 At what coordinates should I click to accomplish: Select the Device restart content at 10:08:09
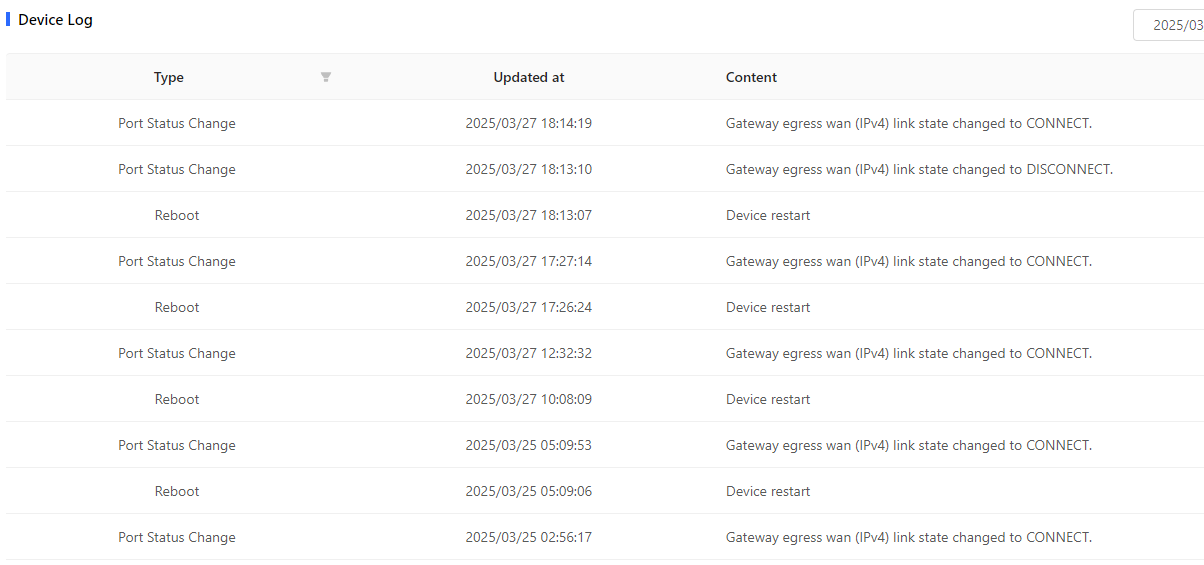pos(768,399)
